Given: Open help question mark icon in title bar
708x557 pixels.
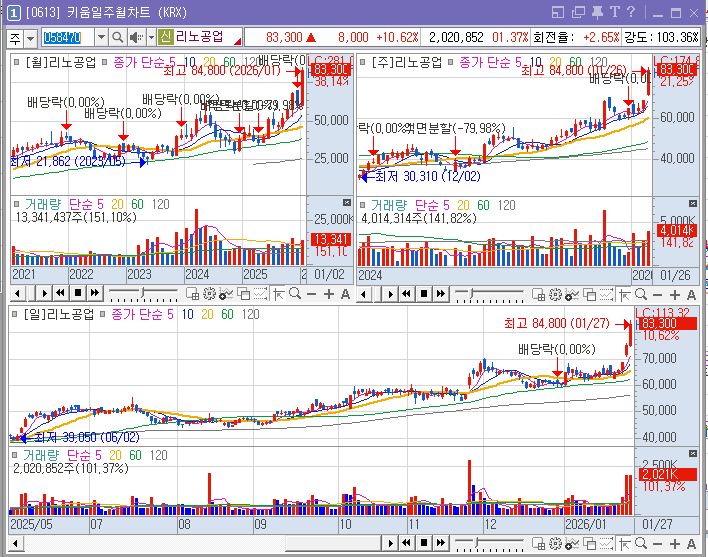Looking at the screenshot, I should pos(631,12).
